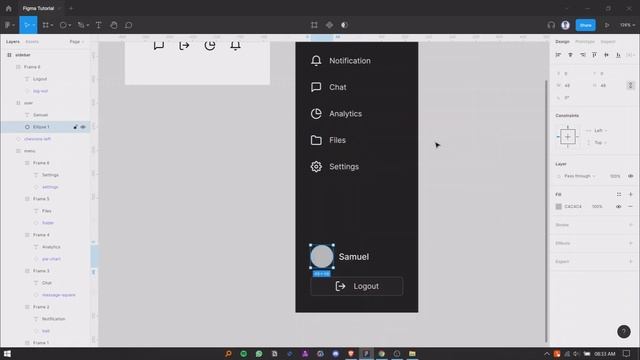This screenshot has width=640, height=360.
Task: Open the Figma main menu icon
Action: (x=8, y=25)
